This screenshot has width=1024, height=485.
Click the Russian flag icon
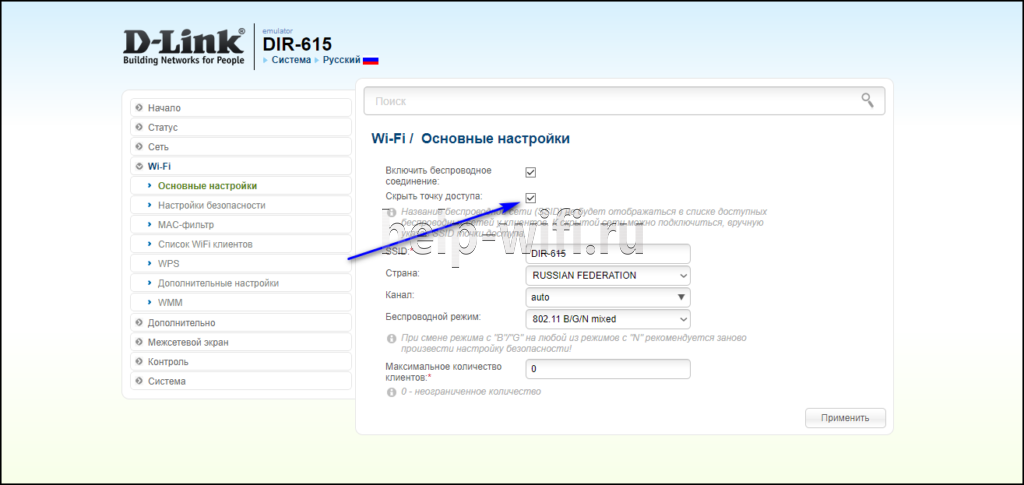370,61
